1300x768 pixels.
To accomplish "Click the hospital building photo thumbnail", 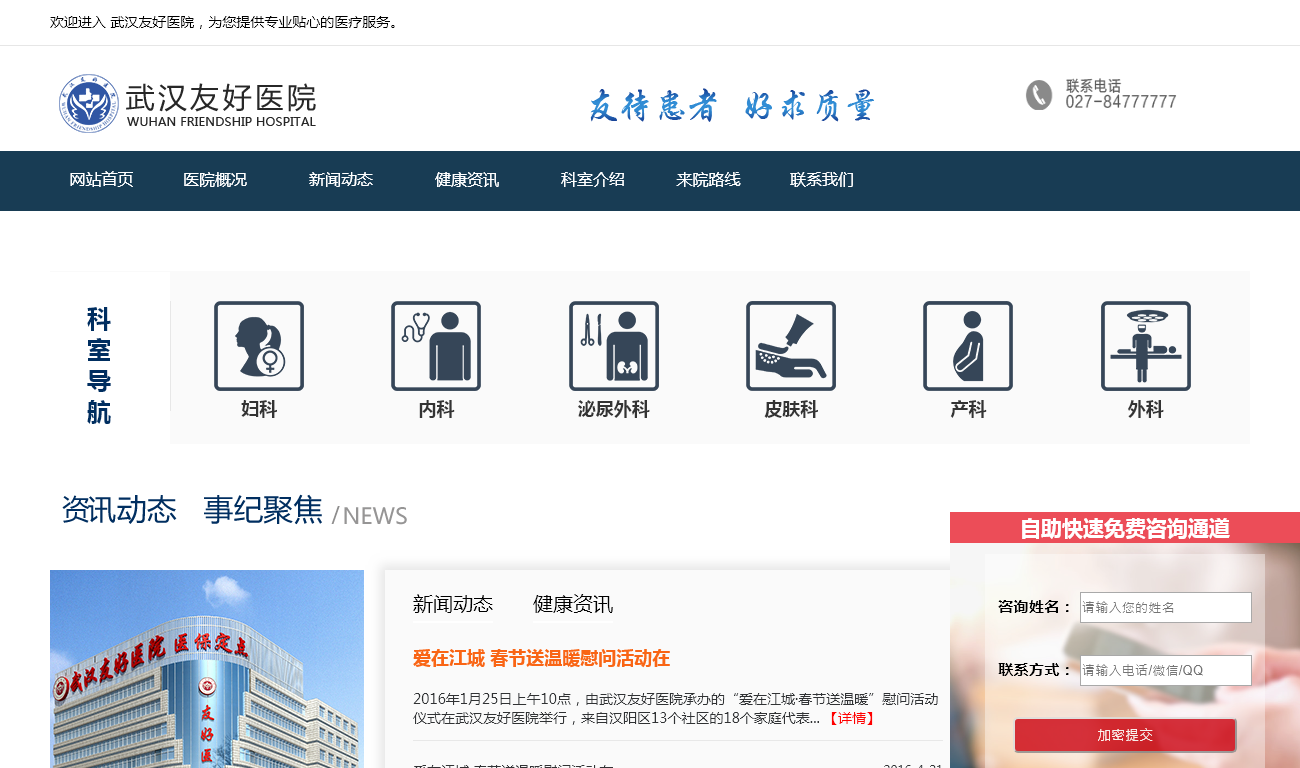I will tap(207, 668).
